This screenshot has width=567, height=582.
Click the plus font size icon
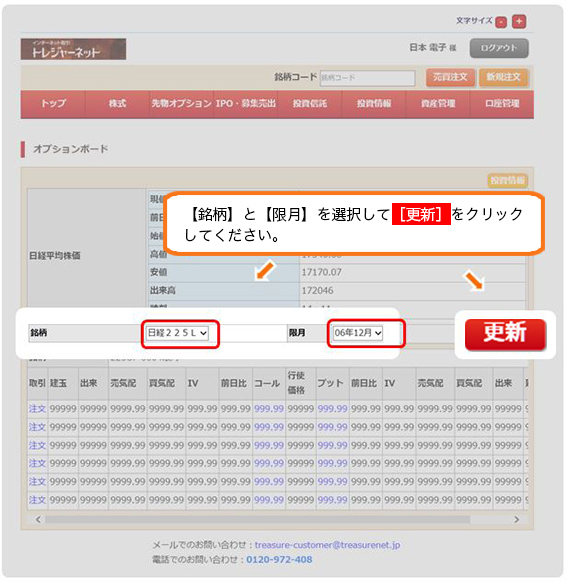(x=519, y=22)
